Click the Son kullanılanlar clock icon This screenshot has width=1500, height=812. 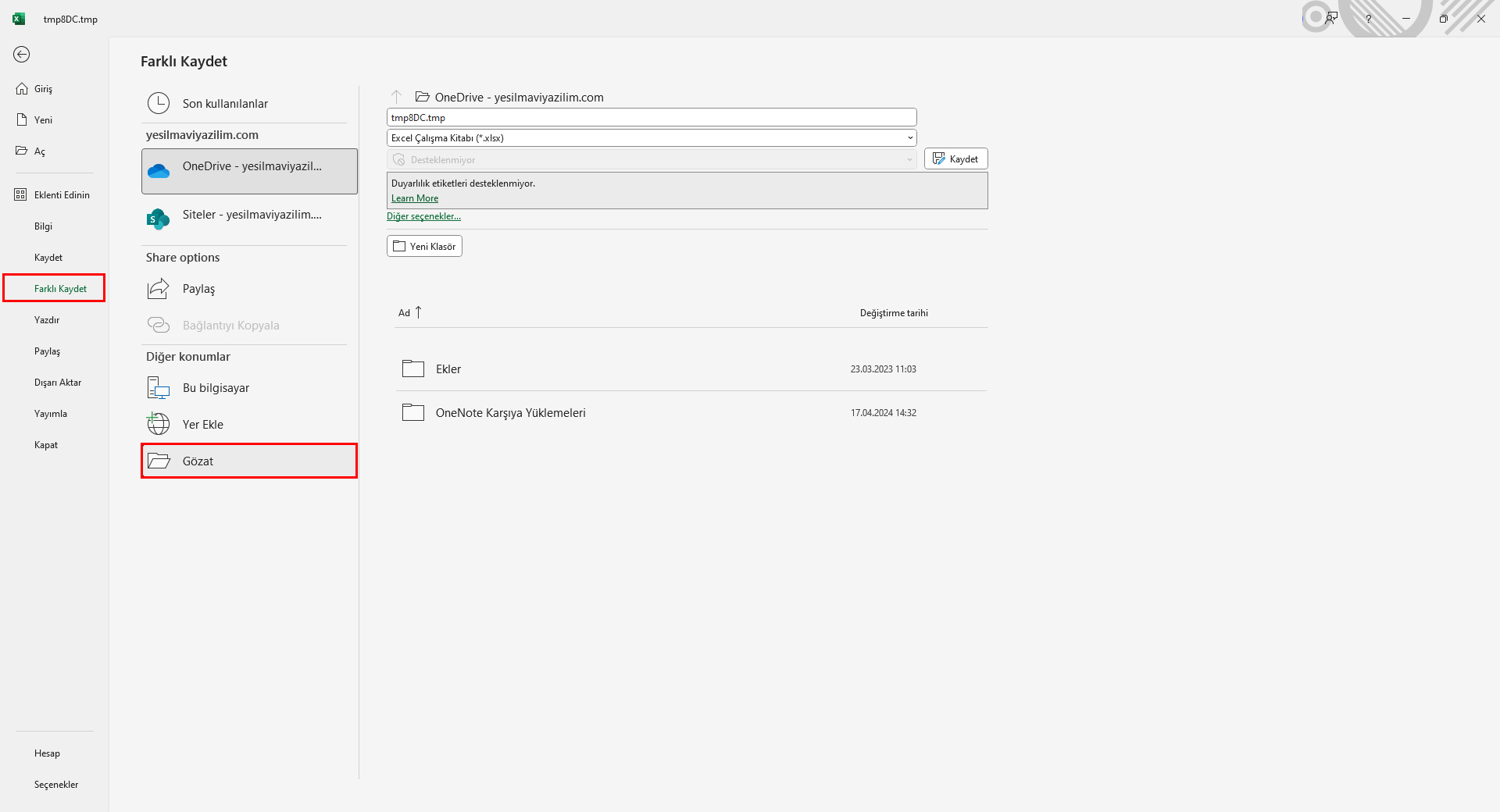[x=159, y=103]
